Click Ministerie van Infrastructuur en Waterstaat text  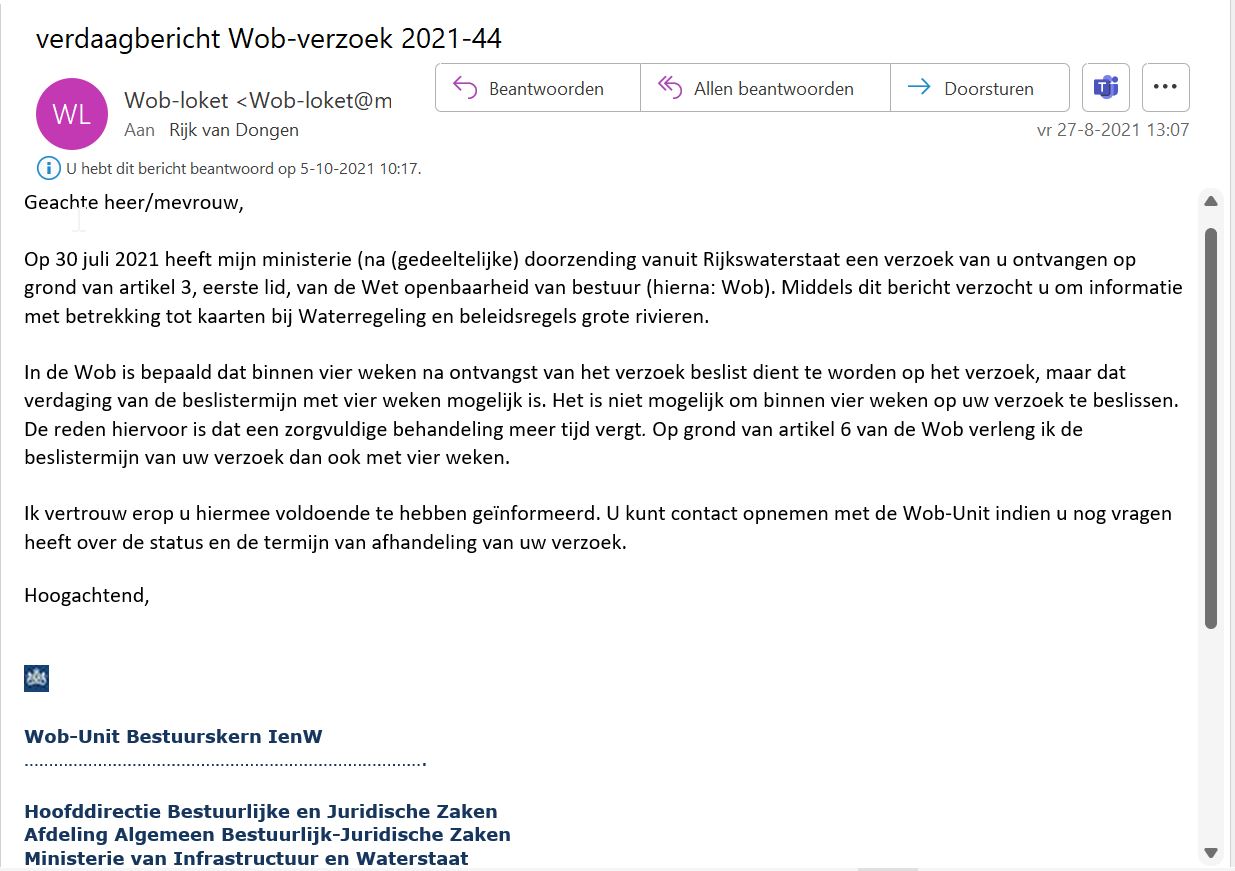(x=246, y=858)
